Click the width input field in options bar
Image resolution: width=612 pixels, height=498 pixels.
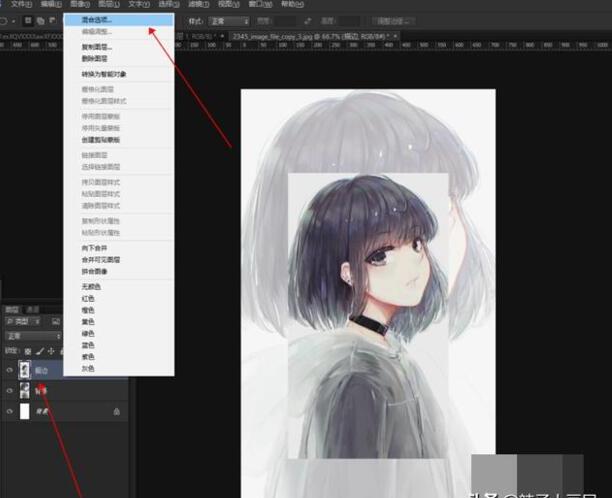coord(285,21)
